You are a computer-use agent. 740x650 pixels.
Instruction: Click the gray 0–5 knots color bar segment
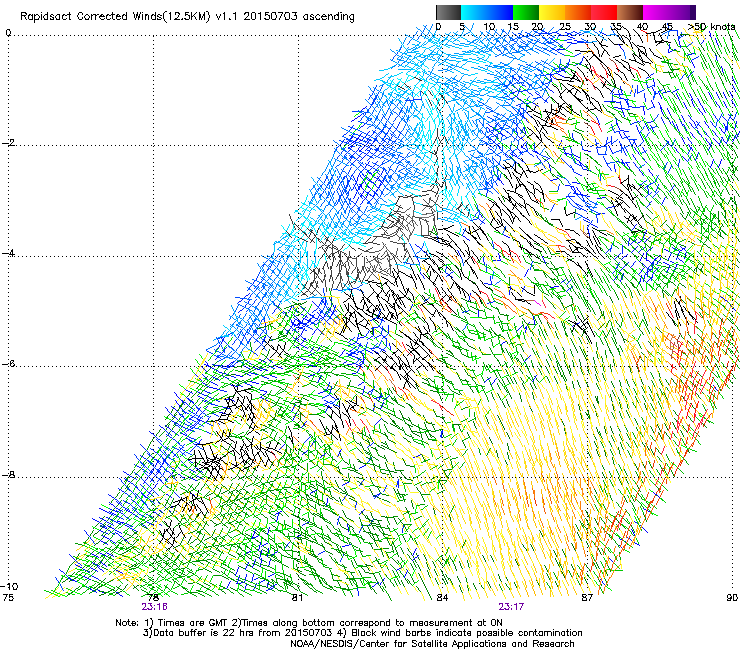click(448, 12)
